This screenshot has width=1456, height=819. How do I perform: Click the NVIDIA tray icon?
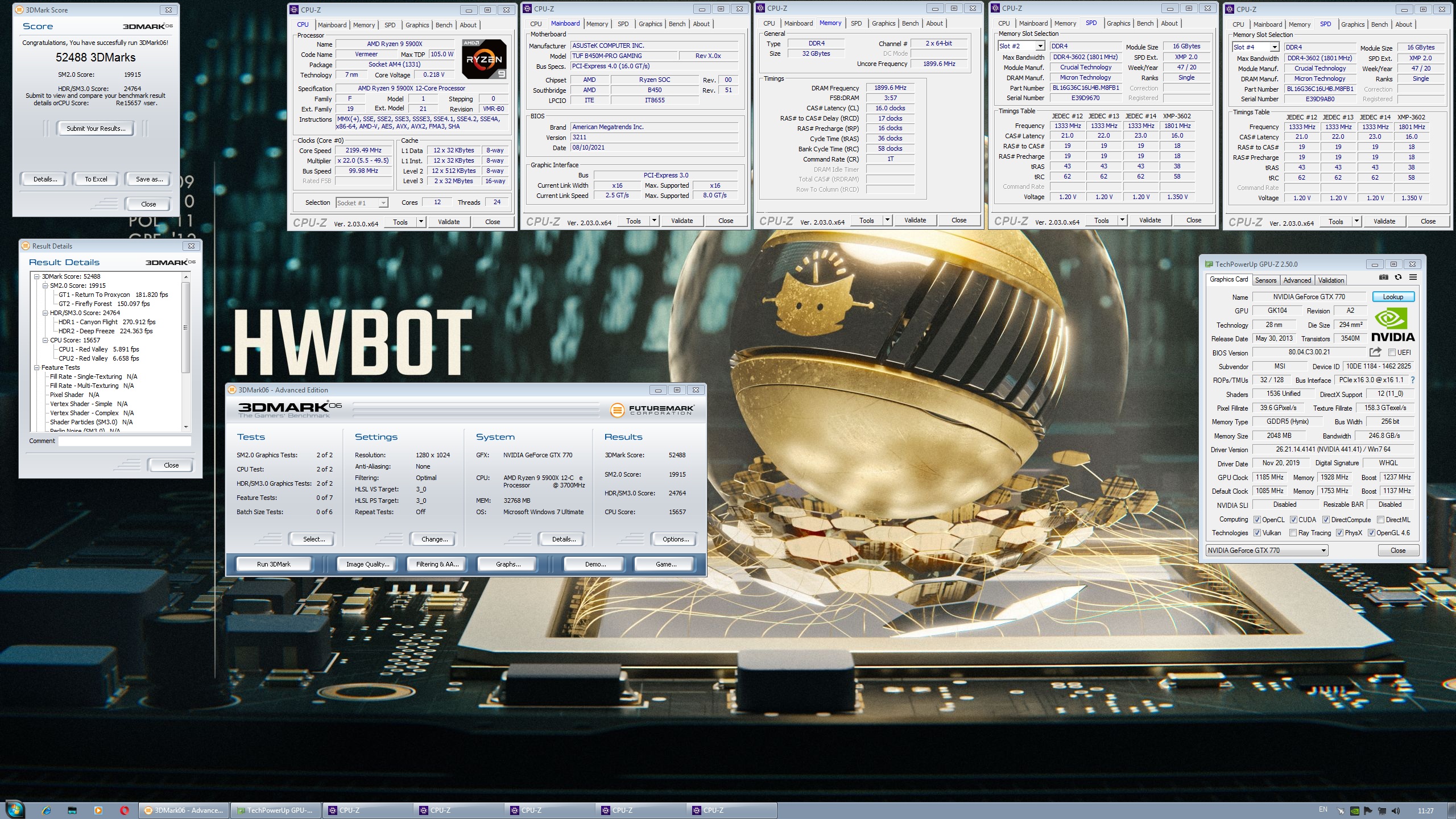click(1355, 811)
